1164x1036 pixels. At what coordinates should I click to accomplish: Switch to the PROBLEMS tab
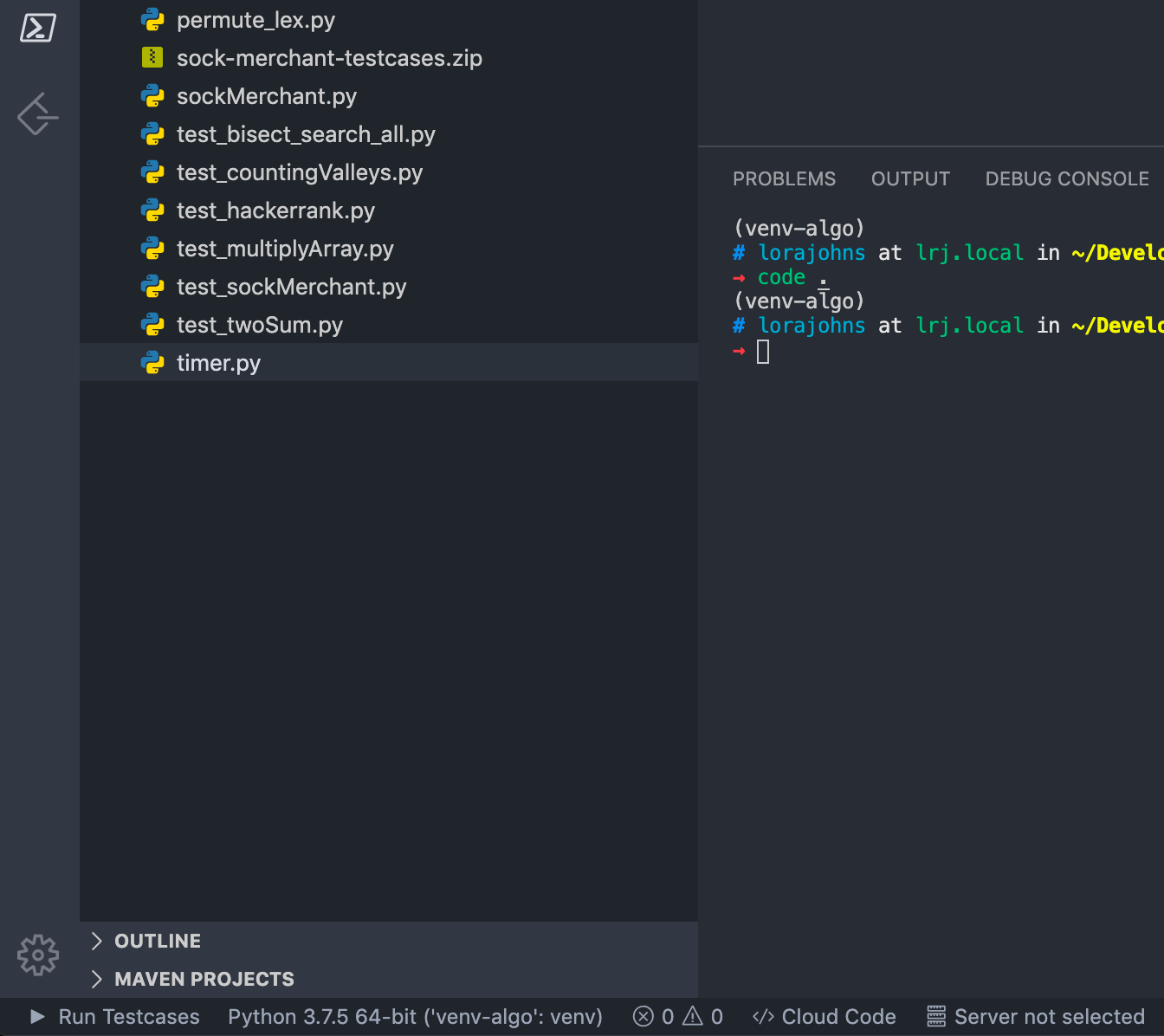[784, 178]
